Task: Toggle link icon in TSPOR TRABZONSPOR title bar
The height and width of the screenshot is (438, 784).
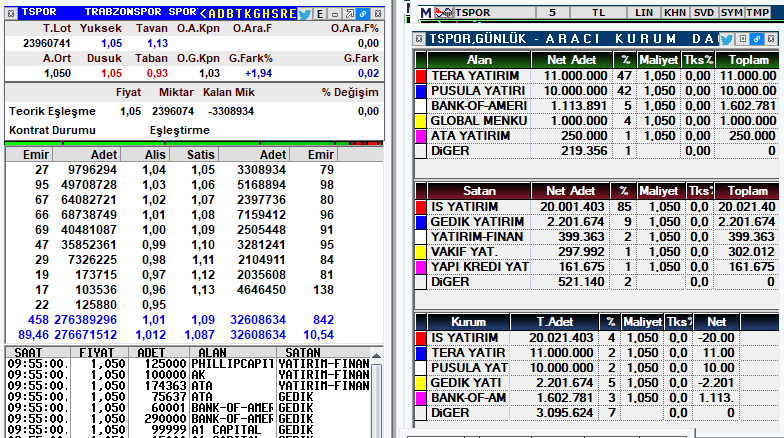Action: tap(364, 14)
